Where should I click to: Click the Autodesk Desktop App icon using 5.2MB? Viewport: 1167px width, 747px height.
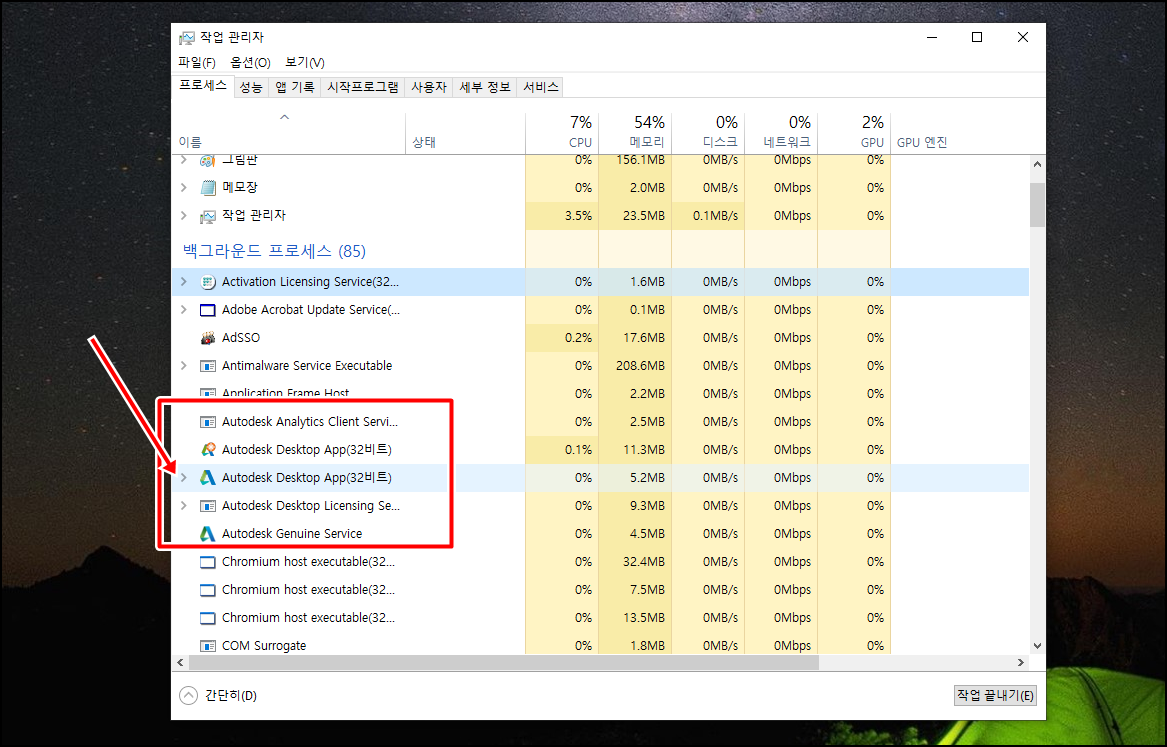(208, 478)
